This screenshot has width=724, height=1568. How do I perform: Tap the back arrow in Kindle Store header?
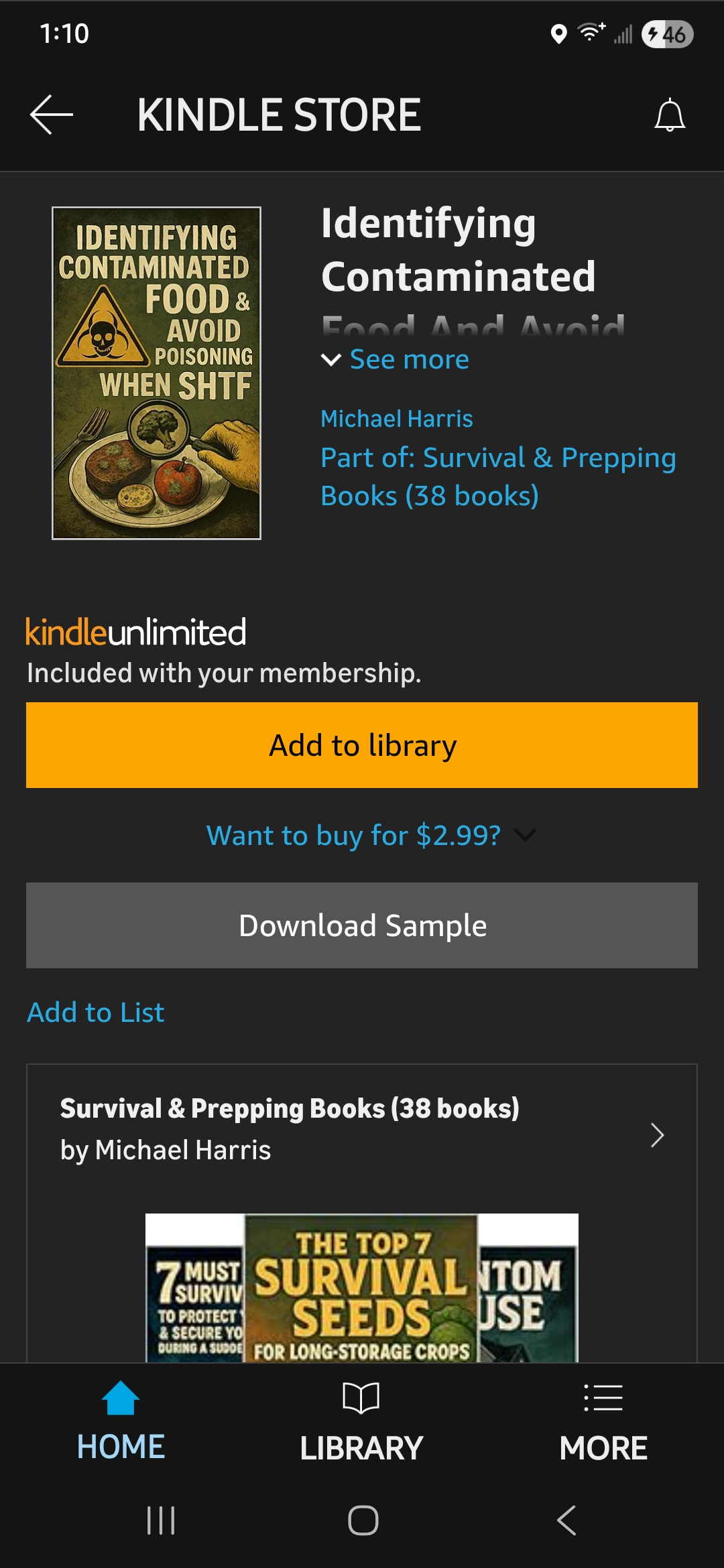click(x=52, y=115)
